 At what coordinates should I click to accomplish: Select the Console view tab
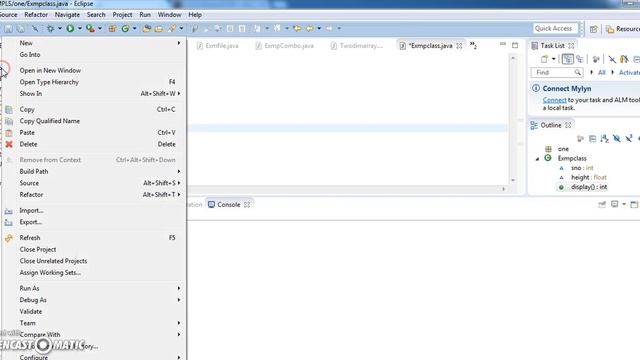pos(229,204)
